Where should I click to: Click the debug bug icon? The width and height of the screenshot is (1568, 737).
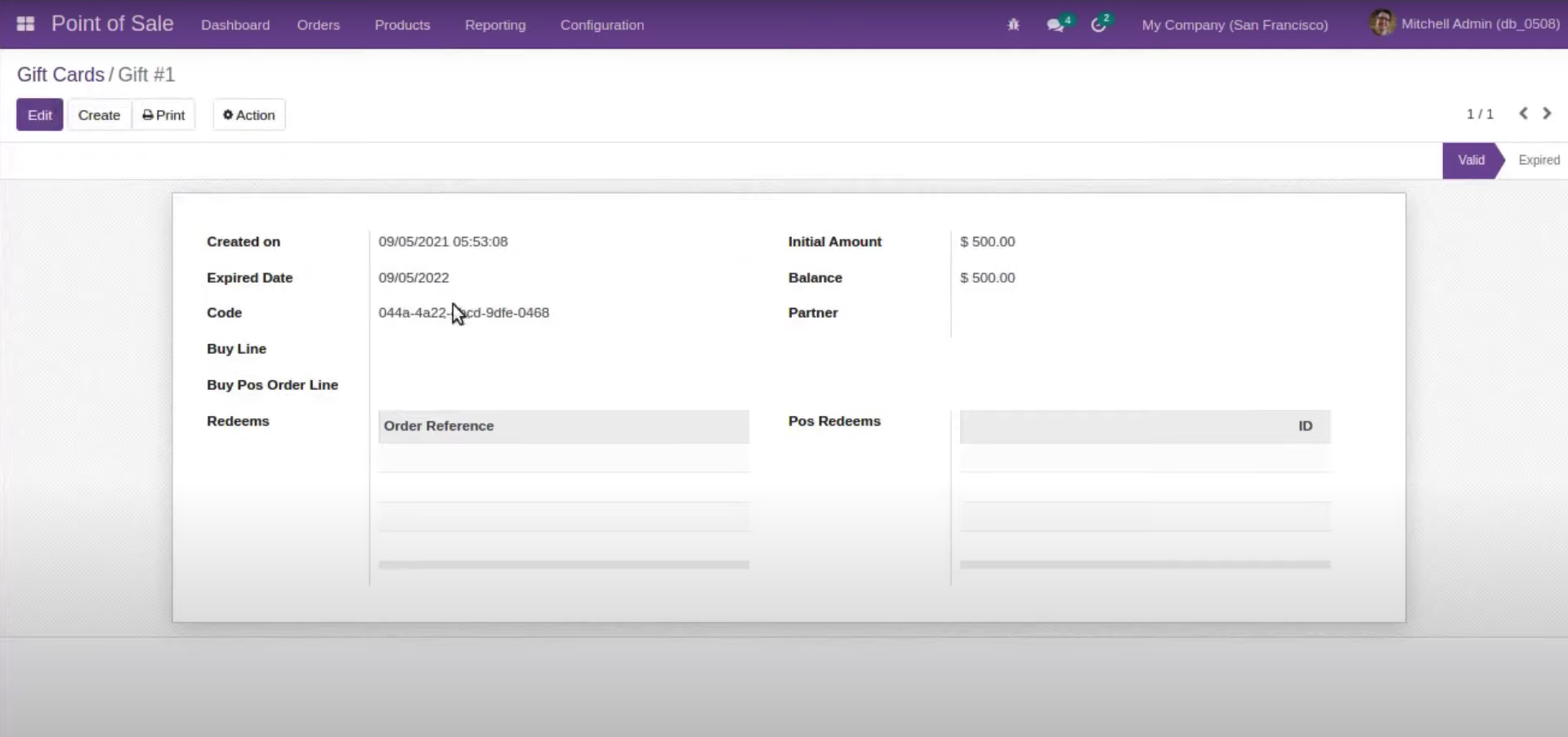coord(1013,25)
